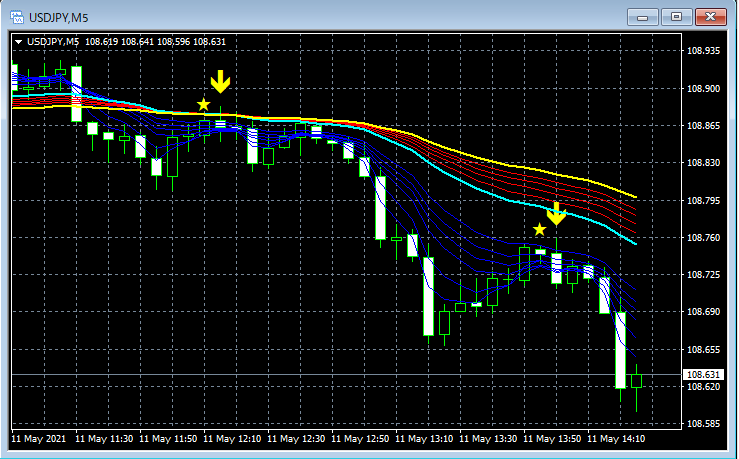Click the OHLC values 108.619 108.641 108.596 108.631
Image resolution: width=739 pixels, height=459 pixels.
pos(156,42)
